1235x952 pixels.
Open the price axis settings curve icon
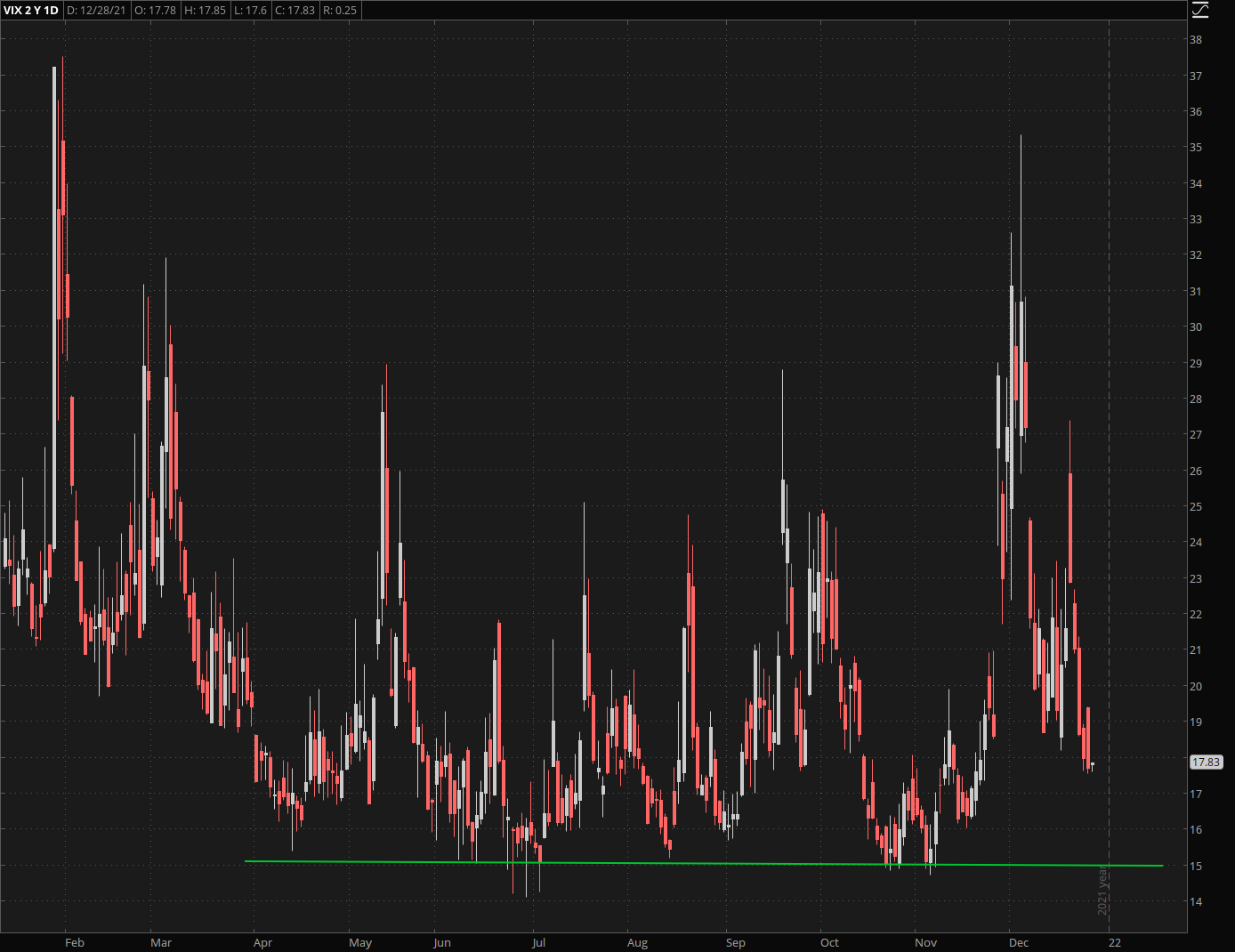click(1200, 10)
